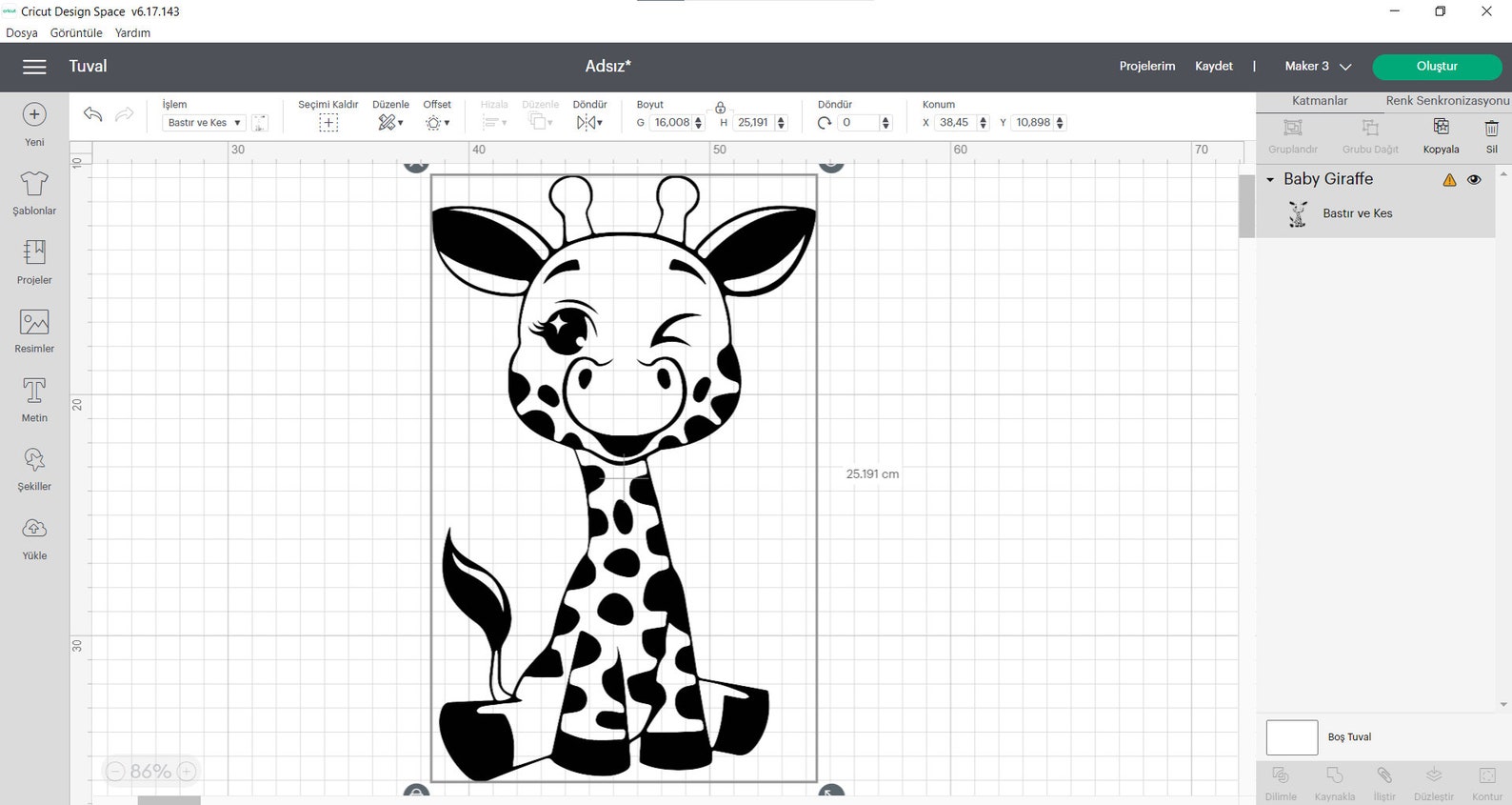Open Resimler images panel
Image resolution: width=1512 pixels, height=805 pixels.
point(34,331)
